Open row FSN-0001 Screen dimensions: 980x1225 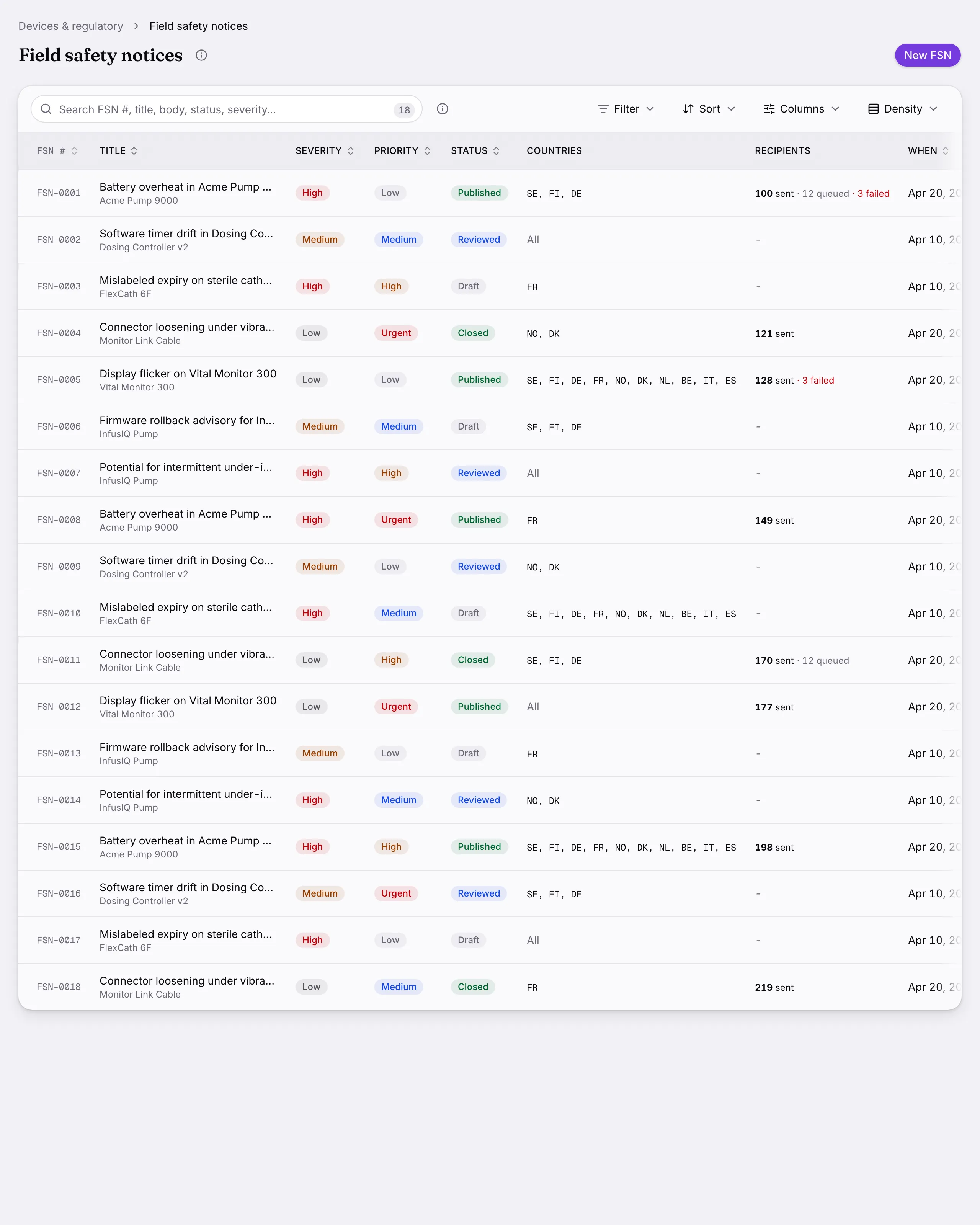point(490,193)
